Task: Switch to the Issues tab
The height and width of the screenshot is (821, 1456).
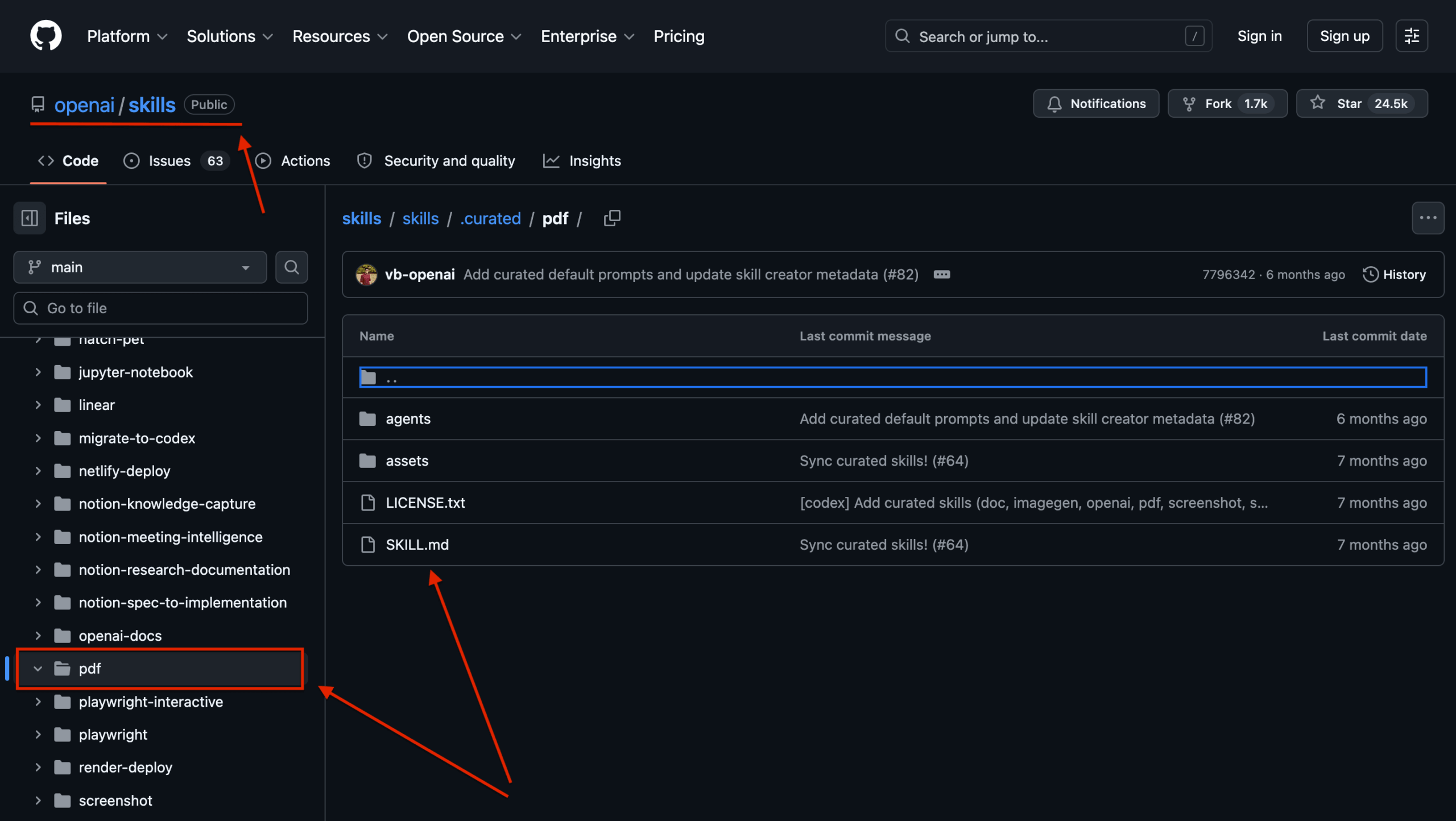Action: [x=176, y=161]
